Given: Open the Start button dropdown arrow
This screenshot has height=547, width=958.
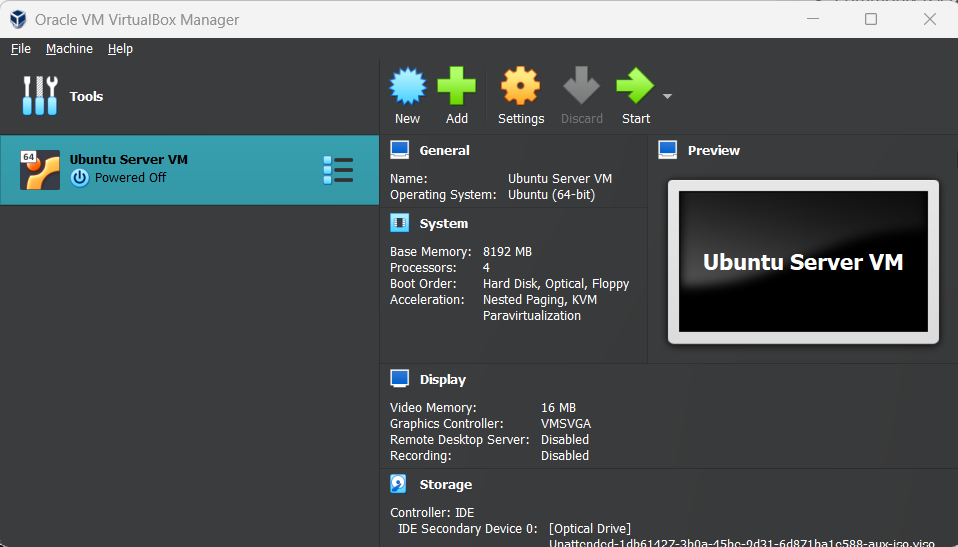Looking at the screenshot, I should pyautogui.click(x=667, y=97).
